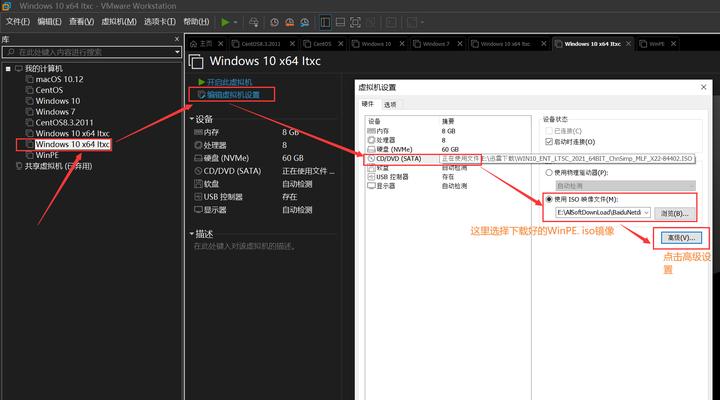Screen dimensions: 720x400
Task: Close the CentOS tab
Action: [341, 44]
